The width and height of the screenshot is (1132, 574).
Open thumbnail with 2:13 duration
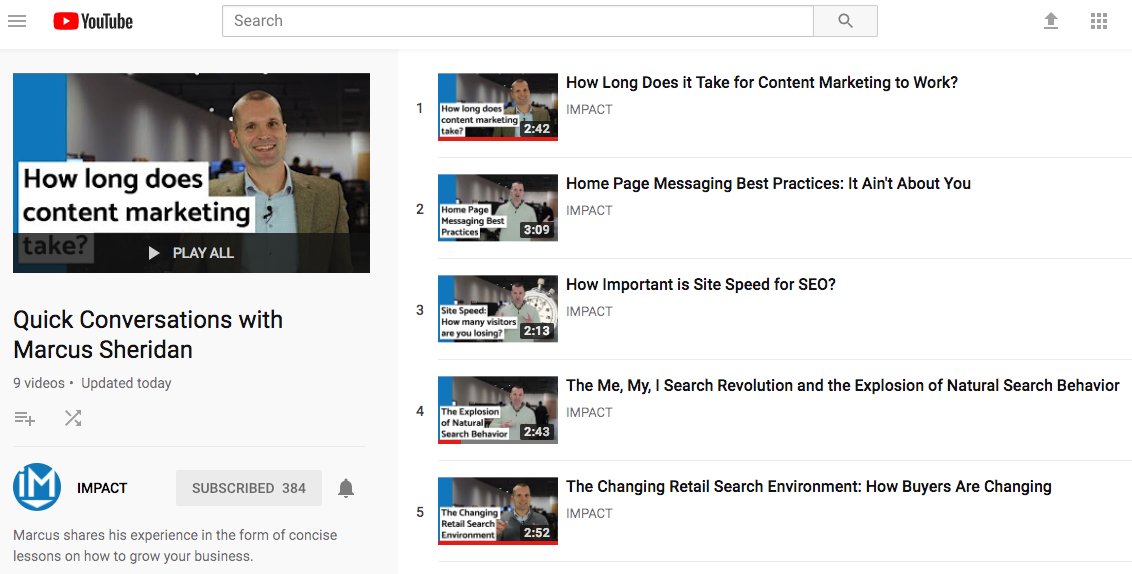[x=498, y=309]
